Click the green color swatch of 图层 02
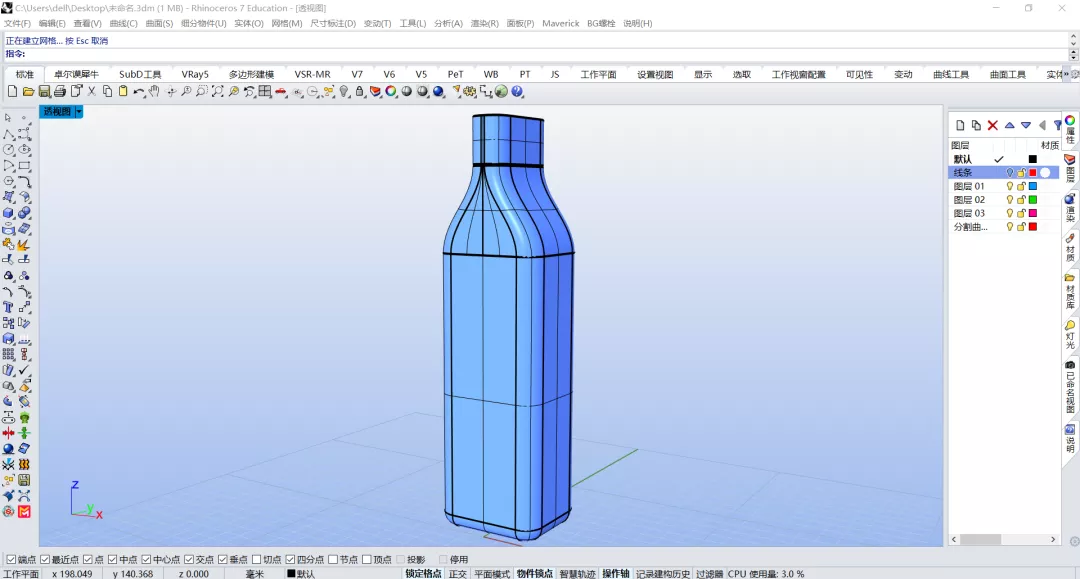Viewport: 1080px width, 579px height. [x=1032, y=200]
